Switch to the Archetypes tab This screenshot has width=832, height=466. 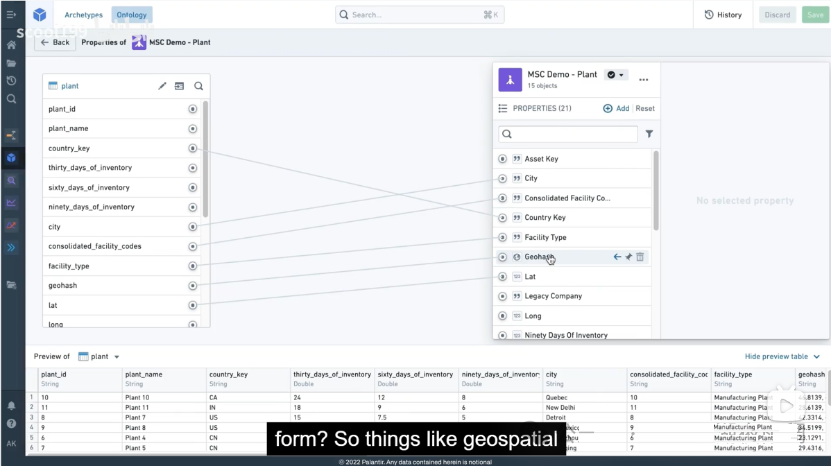[83, 15]
